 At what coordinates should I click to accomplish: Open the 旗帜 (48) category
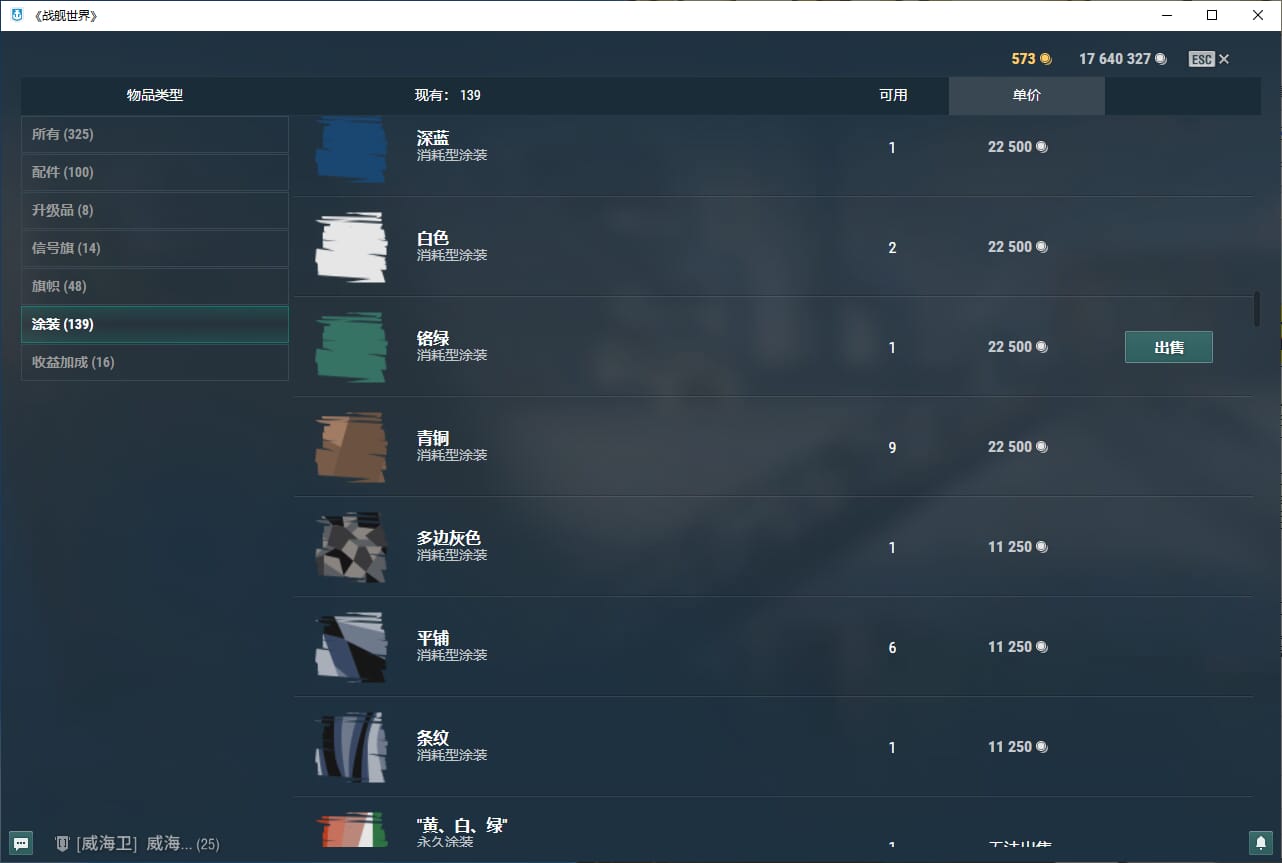tap(155, 286)
